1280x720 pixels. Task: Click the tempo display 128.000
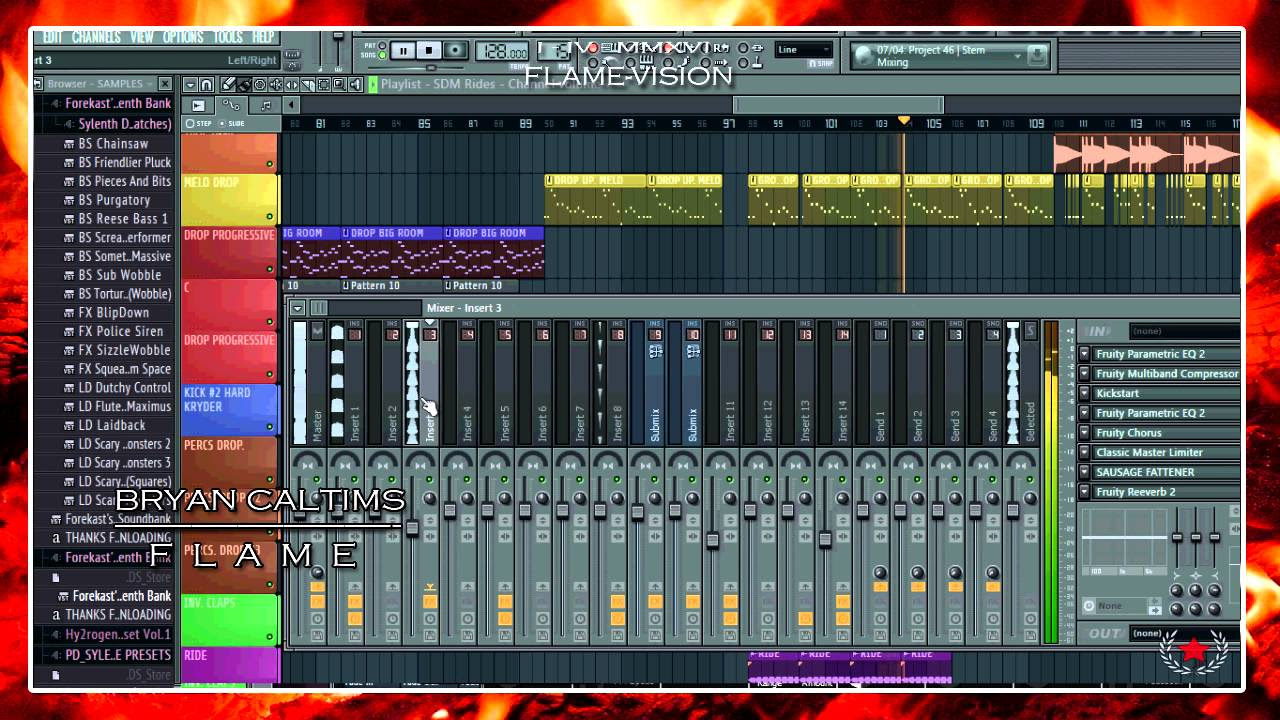[x=502, y=51]
